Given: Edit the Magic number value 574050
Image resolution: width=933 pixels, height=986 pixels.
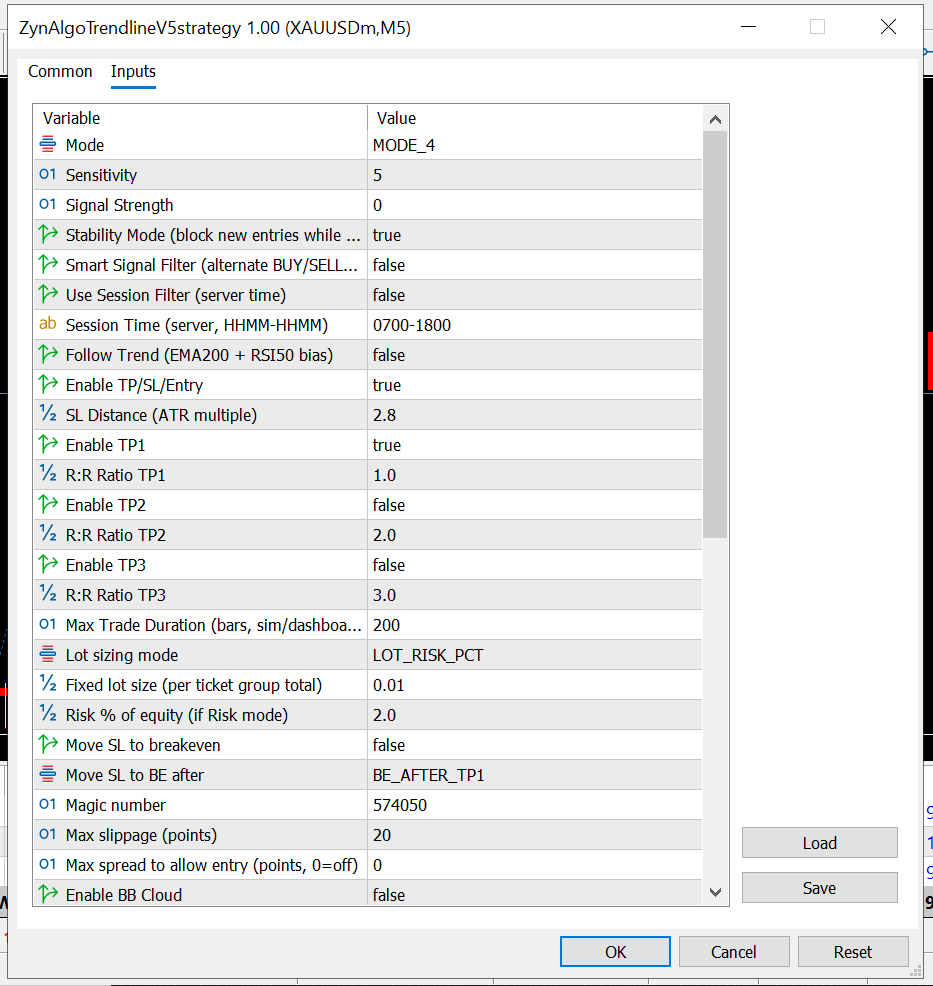Looking at the screenshot, I should pyautogui.click(x=534, y=805).
